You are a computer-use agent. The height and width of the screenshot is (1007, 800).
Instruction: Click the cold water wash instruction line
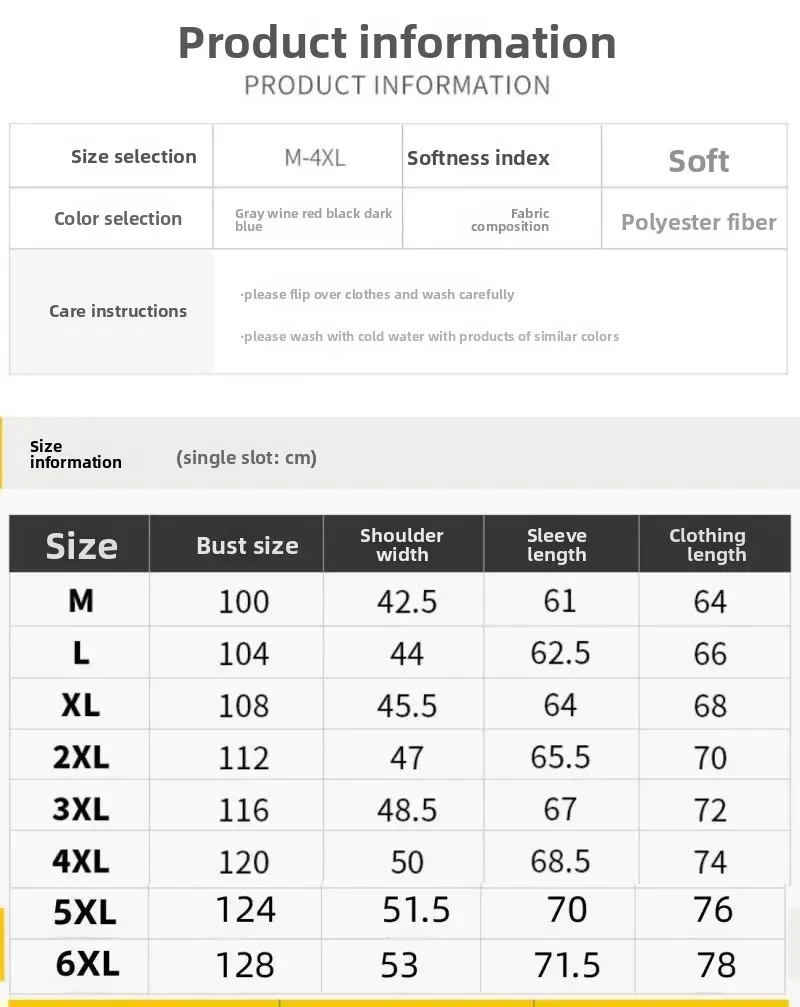[x=430, y=336]
